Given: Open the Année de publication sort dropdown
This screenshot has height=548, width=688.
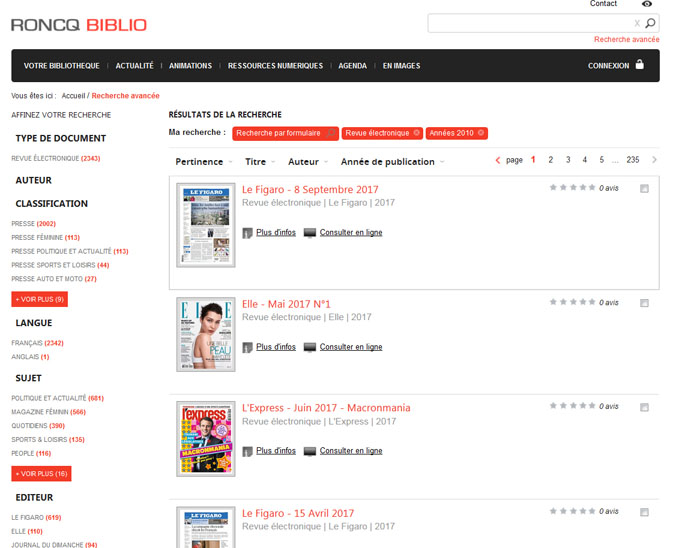Looking at the screenshot, I should coord(392,162).
